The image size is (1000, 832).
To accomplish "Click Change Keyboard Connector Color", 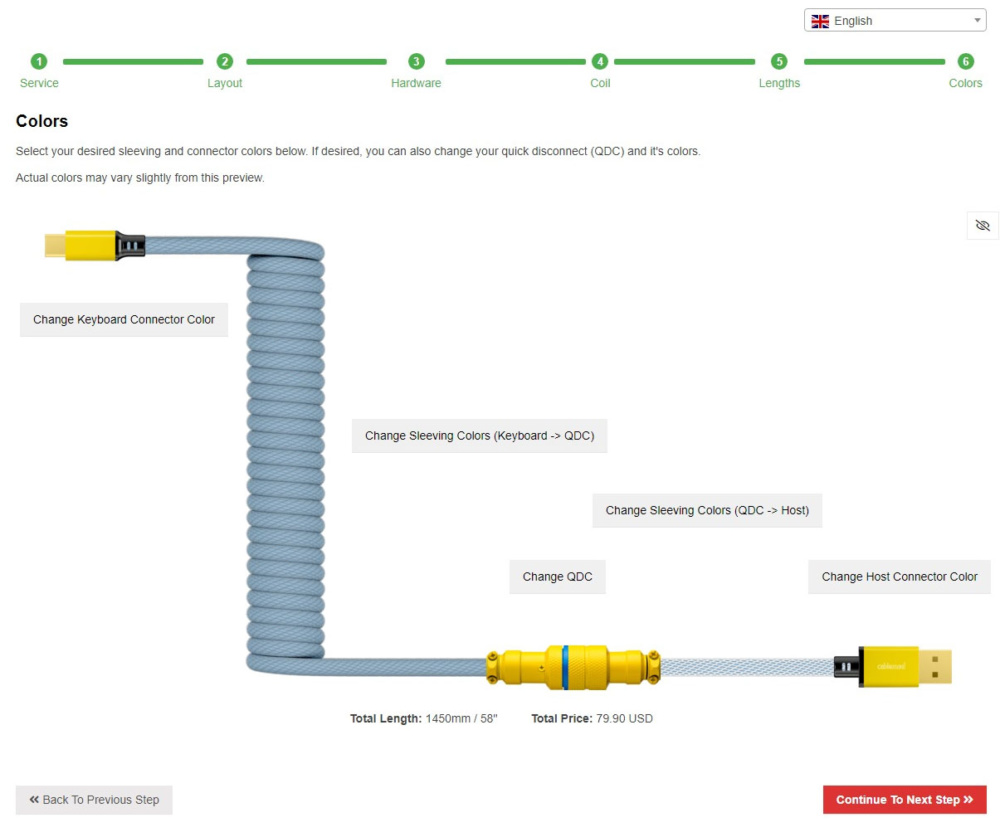I will pyautogui.click(x=124, y=319).
